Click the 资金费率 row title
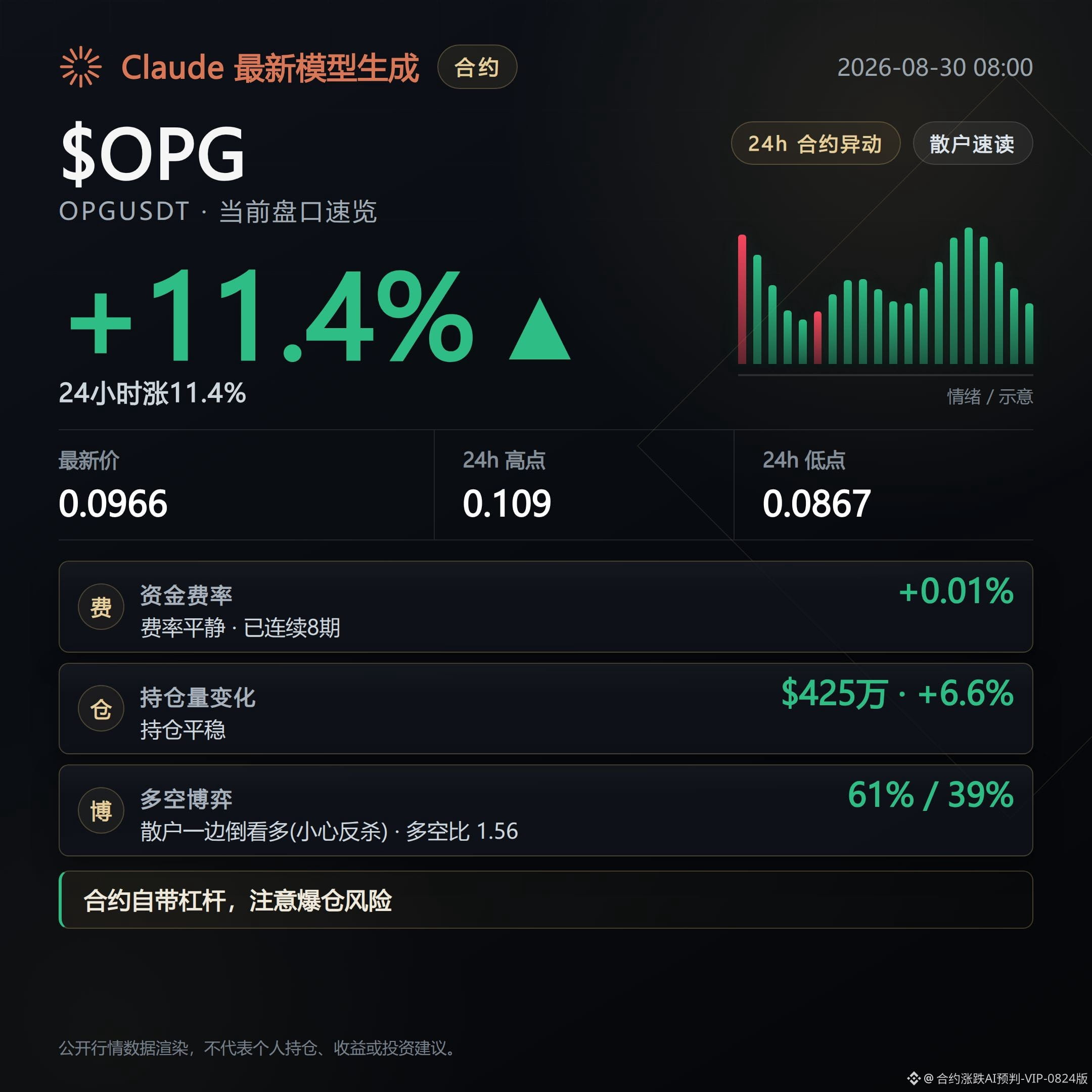 (187, 595)
